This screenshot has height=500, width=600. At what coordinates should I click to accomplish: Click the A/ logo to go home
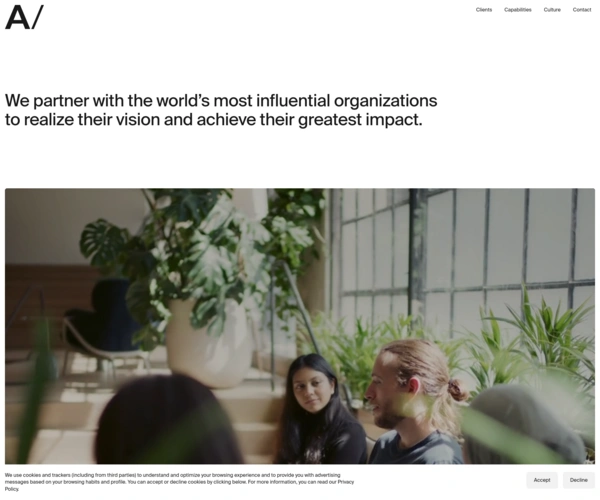coord(24,18)
